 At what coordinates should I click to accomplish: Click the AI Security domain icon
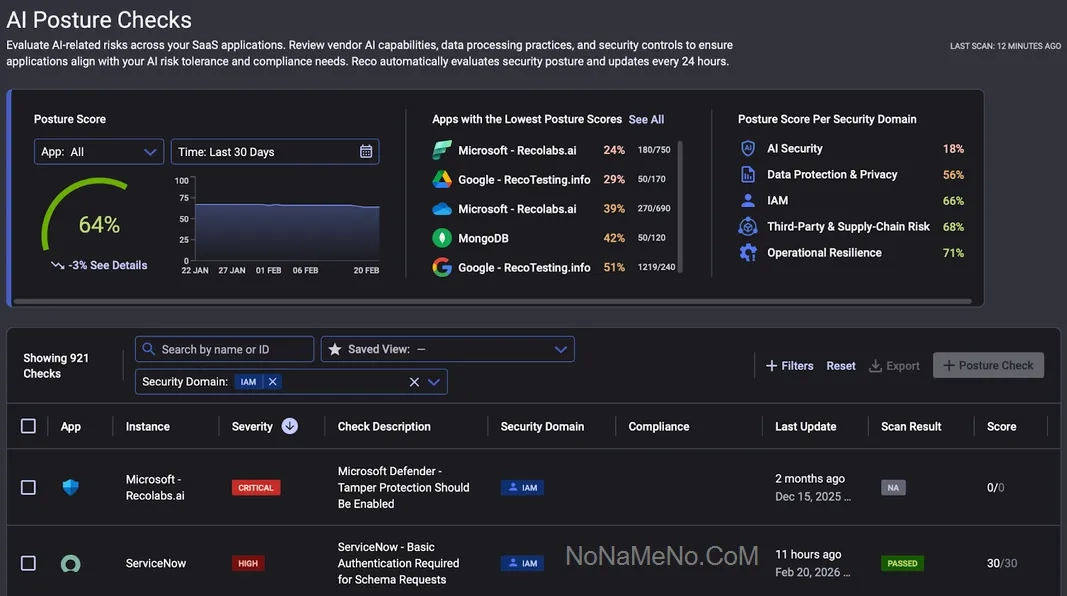748,148
